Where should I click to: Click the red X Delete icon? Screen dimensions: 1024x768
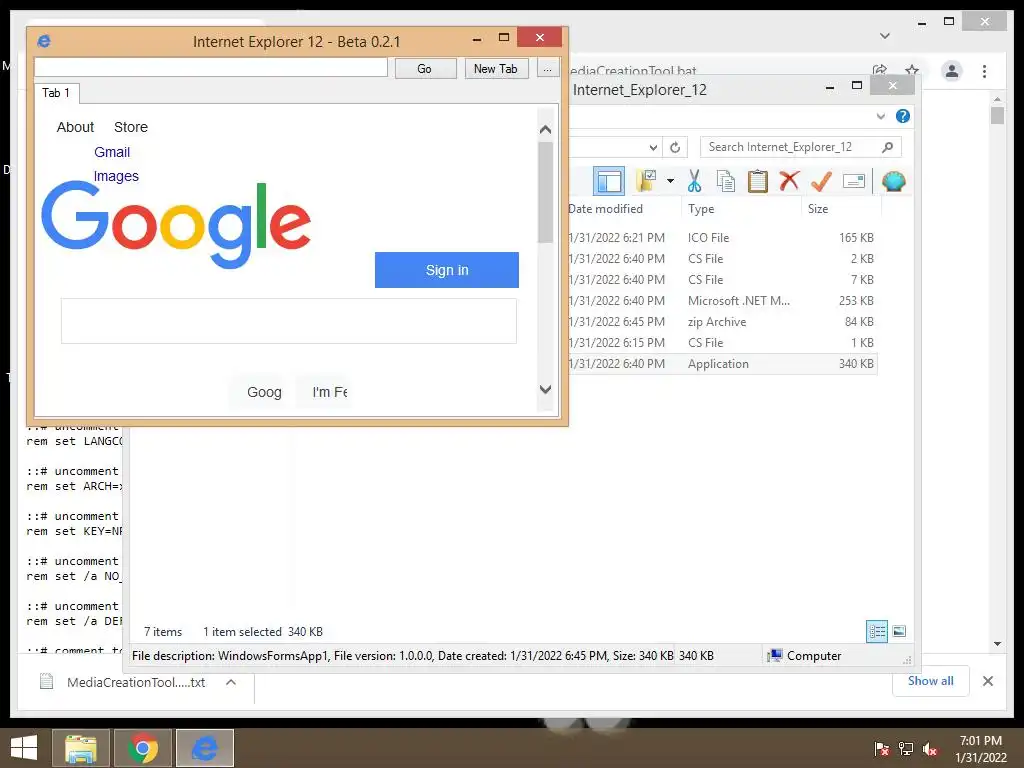790,180
